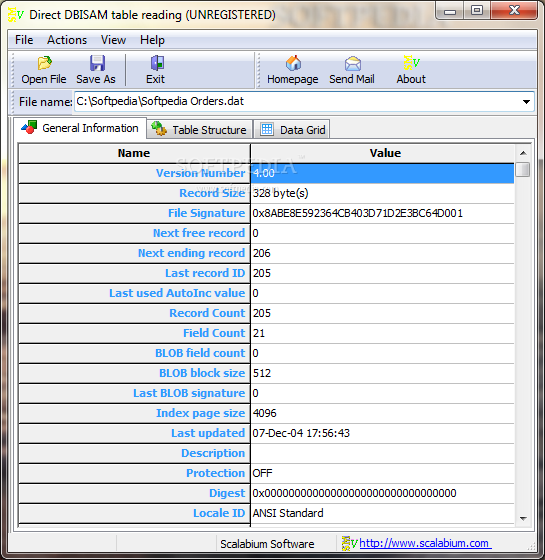Select the General Information tab
This screenshot has height=560, width=545.
click(x=80, y=128)
